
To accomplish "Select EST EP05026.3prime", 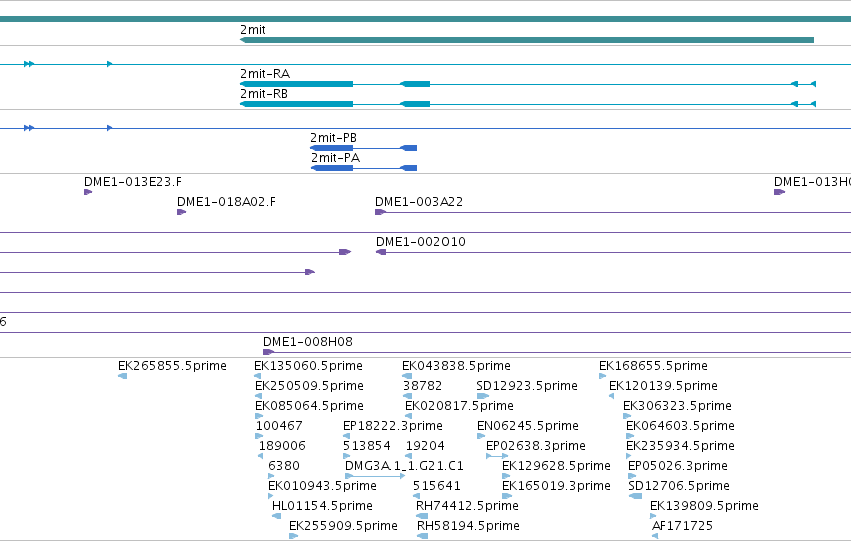I will point(678,466).
